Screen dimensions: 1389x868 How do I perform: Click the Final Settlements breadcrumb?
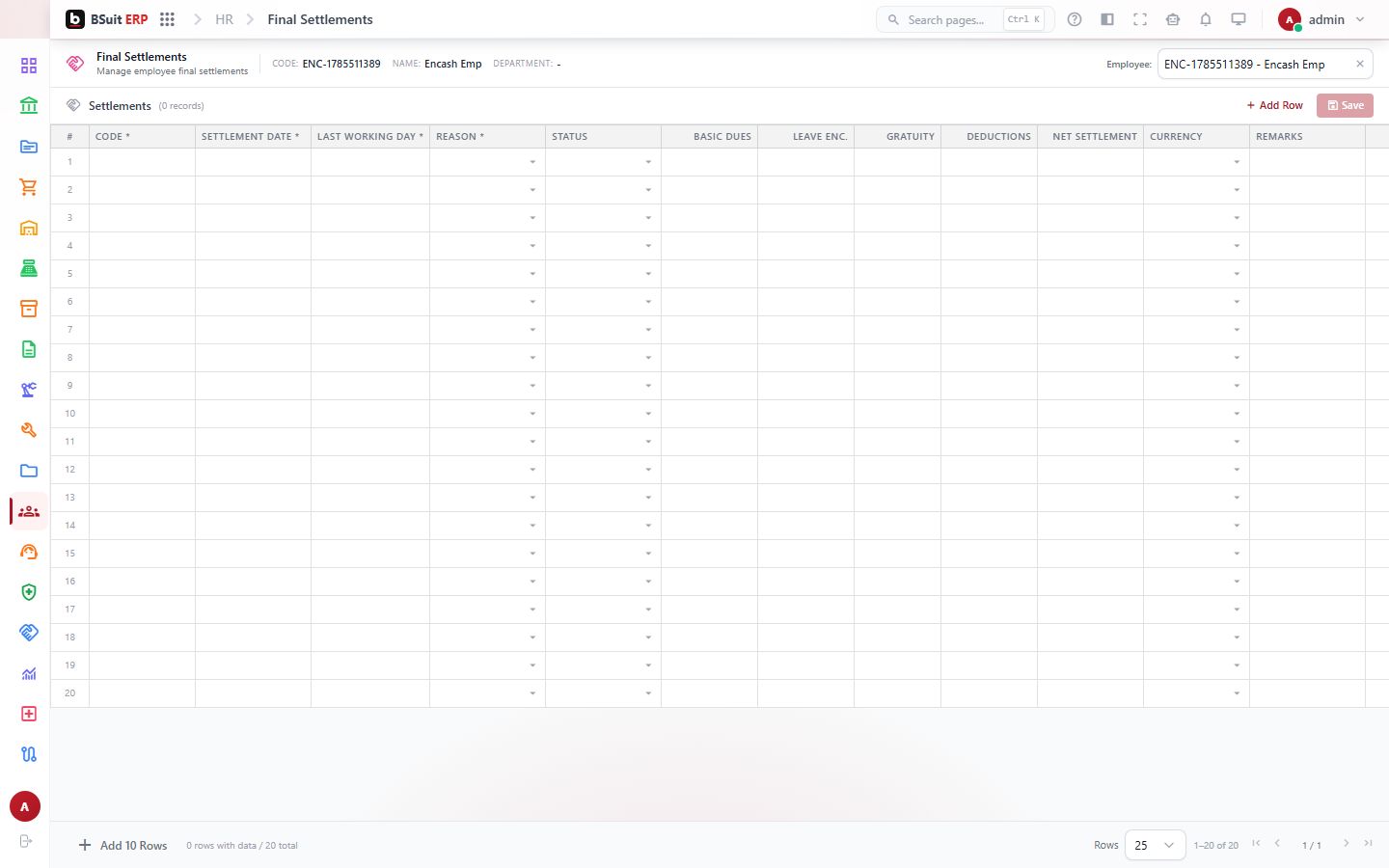click(320, 19)
